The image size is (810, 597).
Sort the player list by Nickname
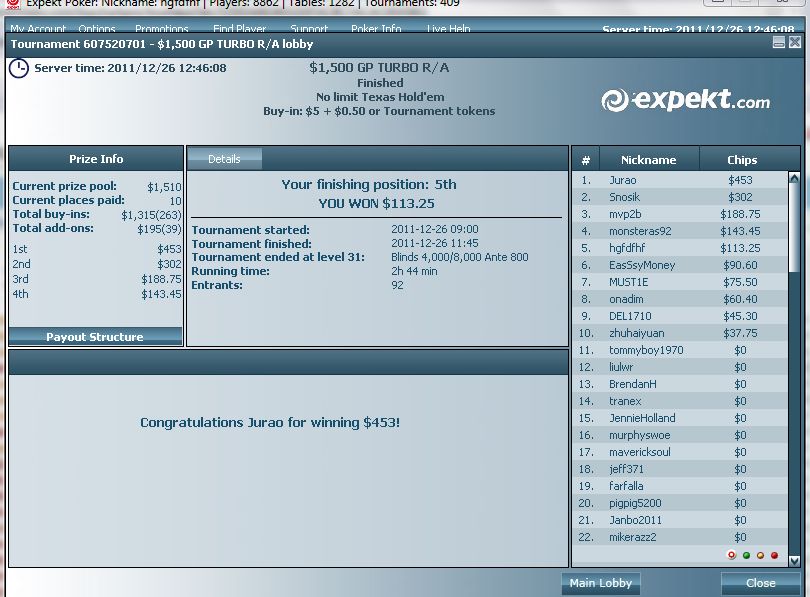click(x=649, y=160)
